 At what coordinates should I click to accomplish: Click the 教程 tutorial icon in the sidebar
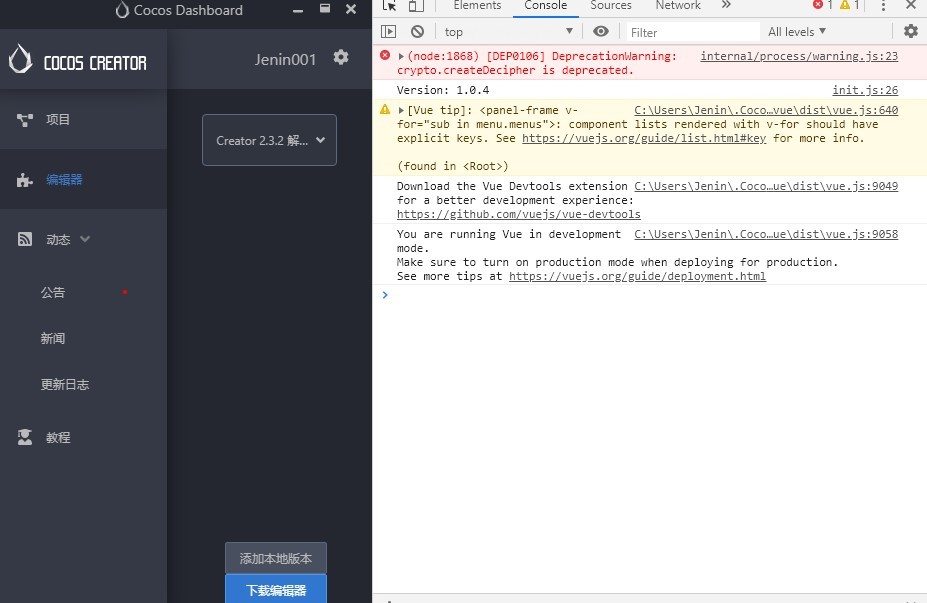click(x=25, y=438)
